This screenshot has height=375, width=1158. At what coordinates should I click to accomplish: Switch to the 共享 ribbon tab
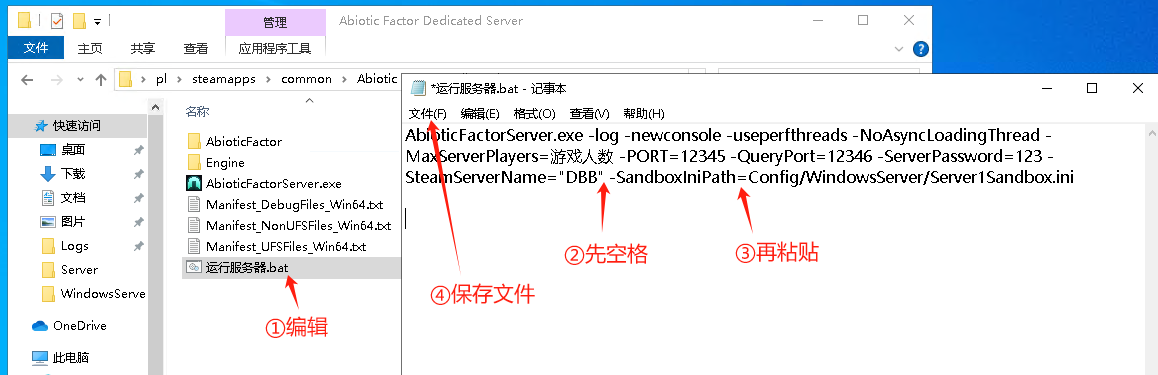coord(143,49)
